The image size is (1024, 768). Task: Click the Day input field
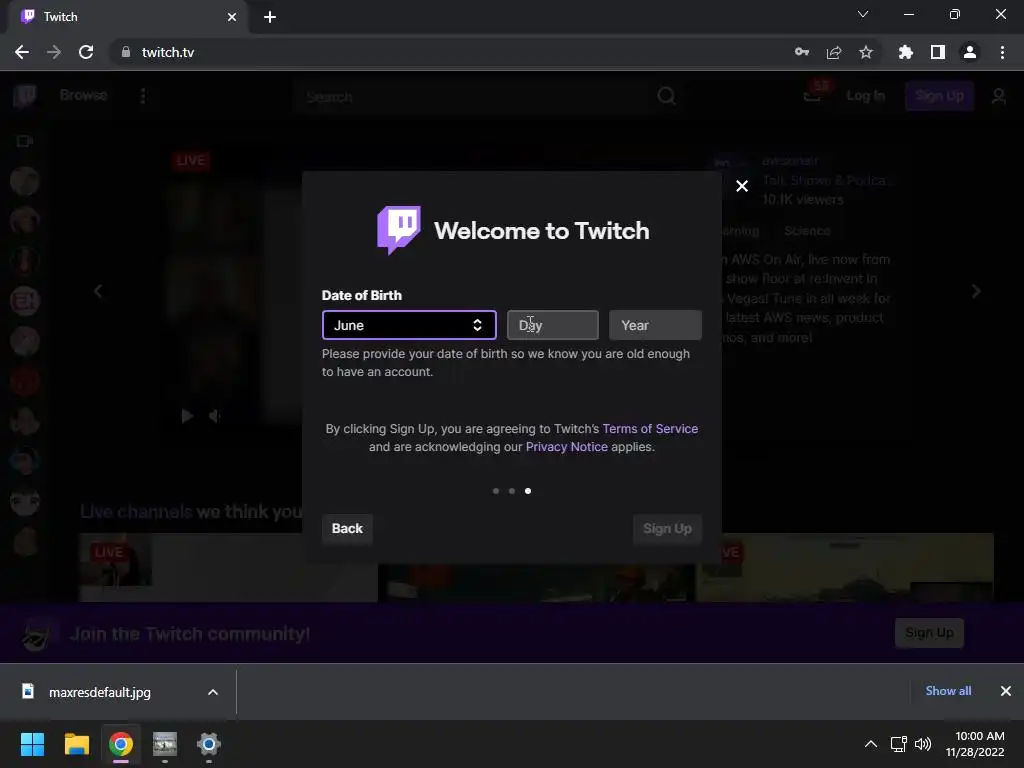552,325
